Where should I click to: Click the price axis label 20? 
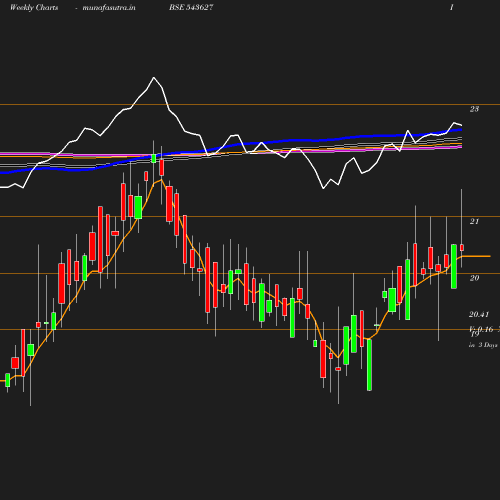point(474,278)
